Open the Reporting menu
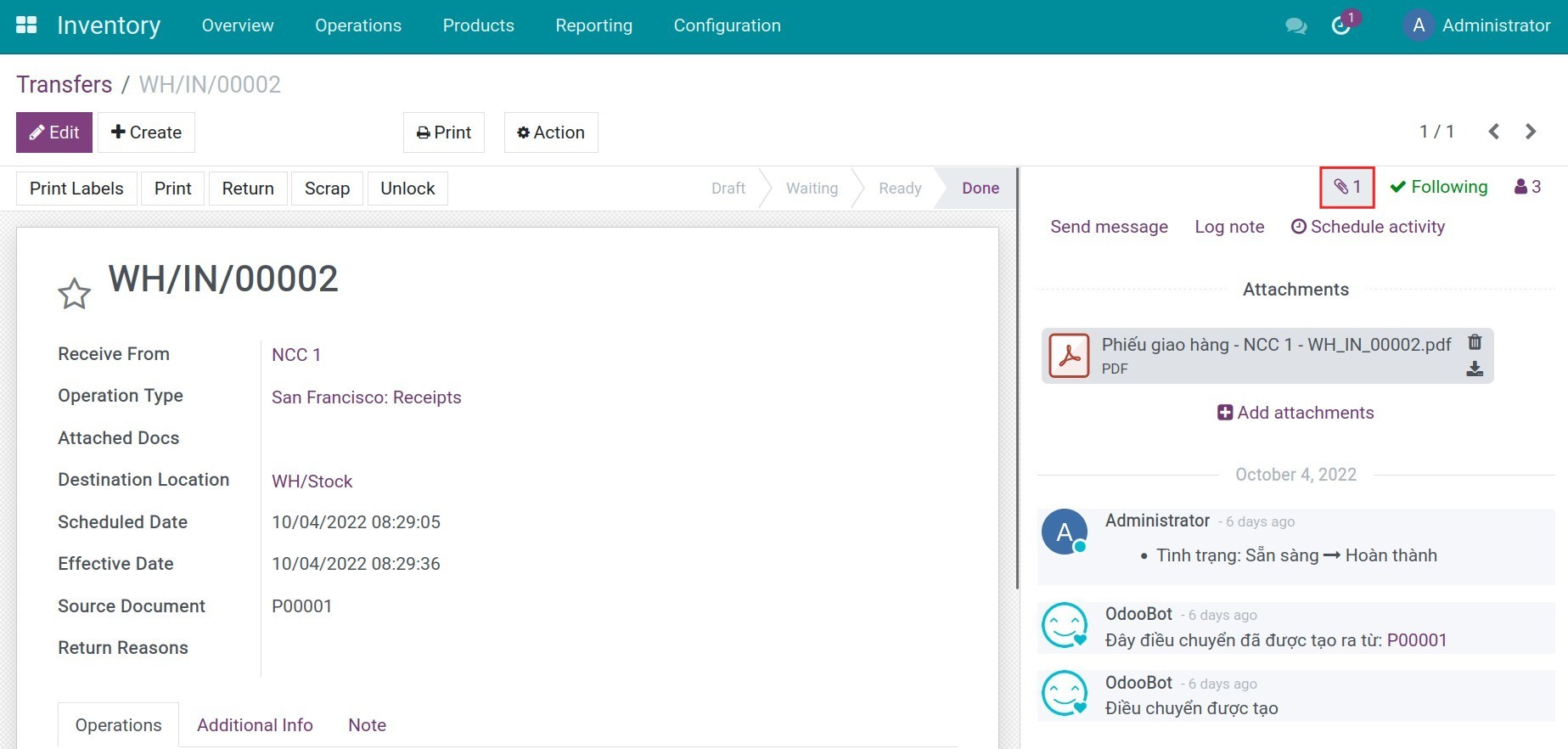The width and height of the screenshot is (1568, 749). click(593, 25)
